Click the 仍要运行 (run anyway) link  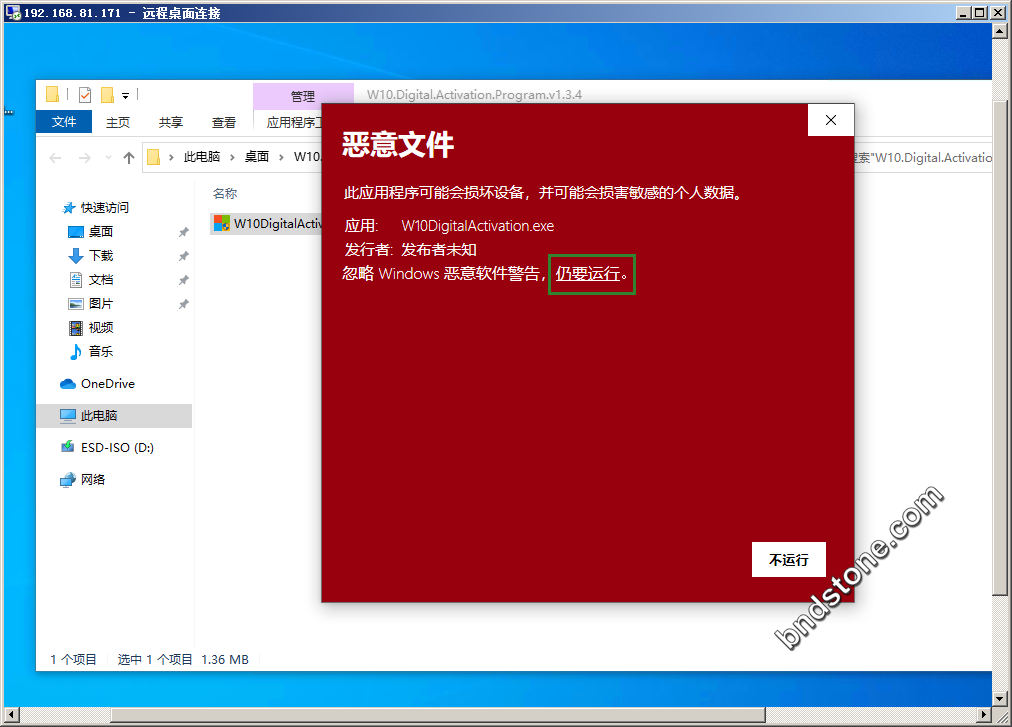click(588, 274)
